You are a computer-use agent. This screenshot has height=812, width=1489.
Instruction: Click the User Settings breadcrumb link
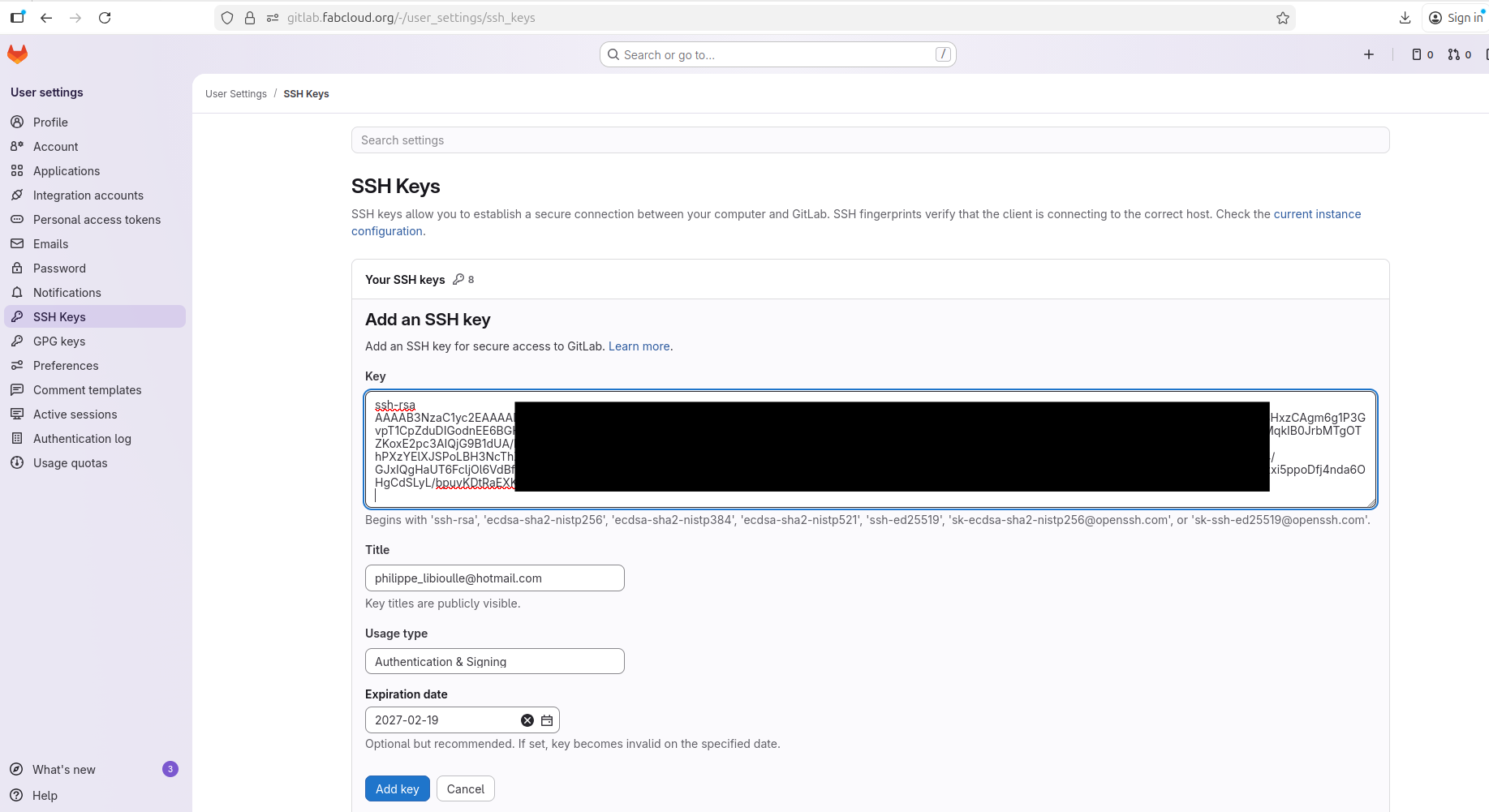tap(236, 94)
